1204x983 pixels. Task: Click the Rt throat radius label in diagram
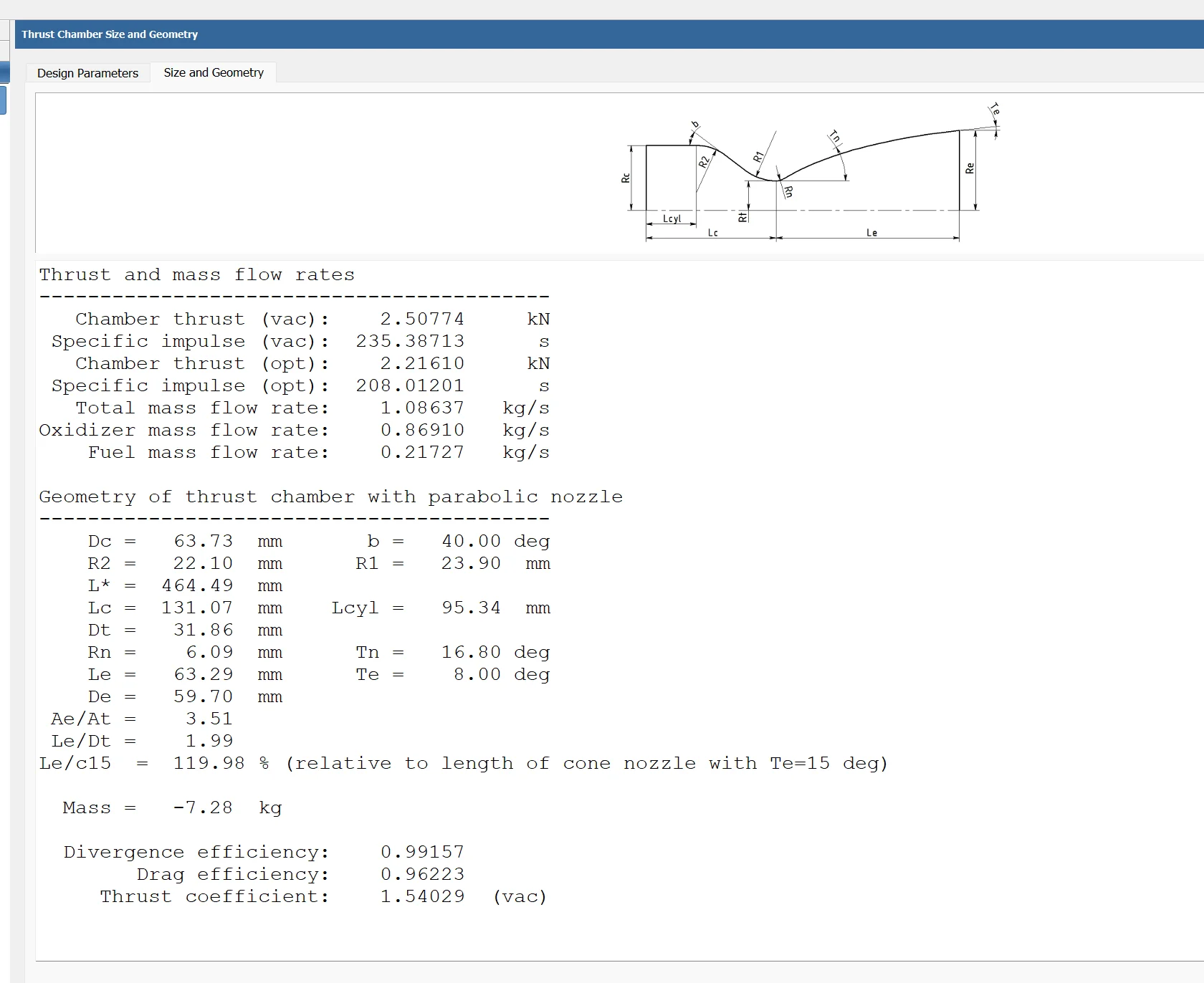742,216
